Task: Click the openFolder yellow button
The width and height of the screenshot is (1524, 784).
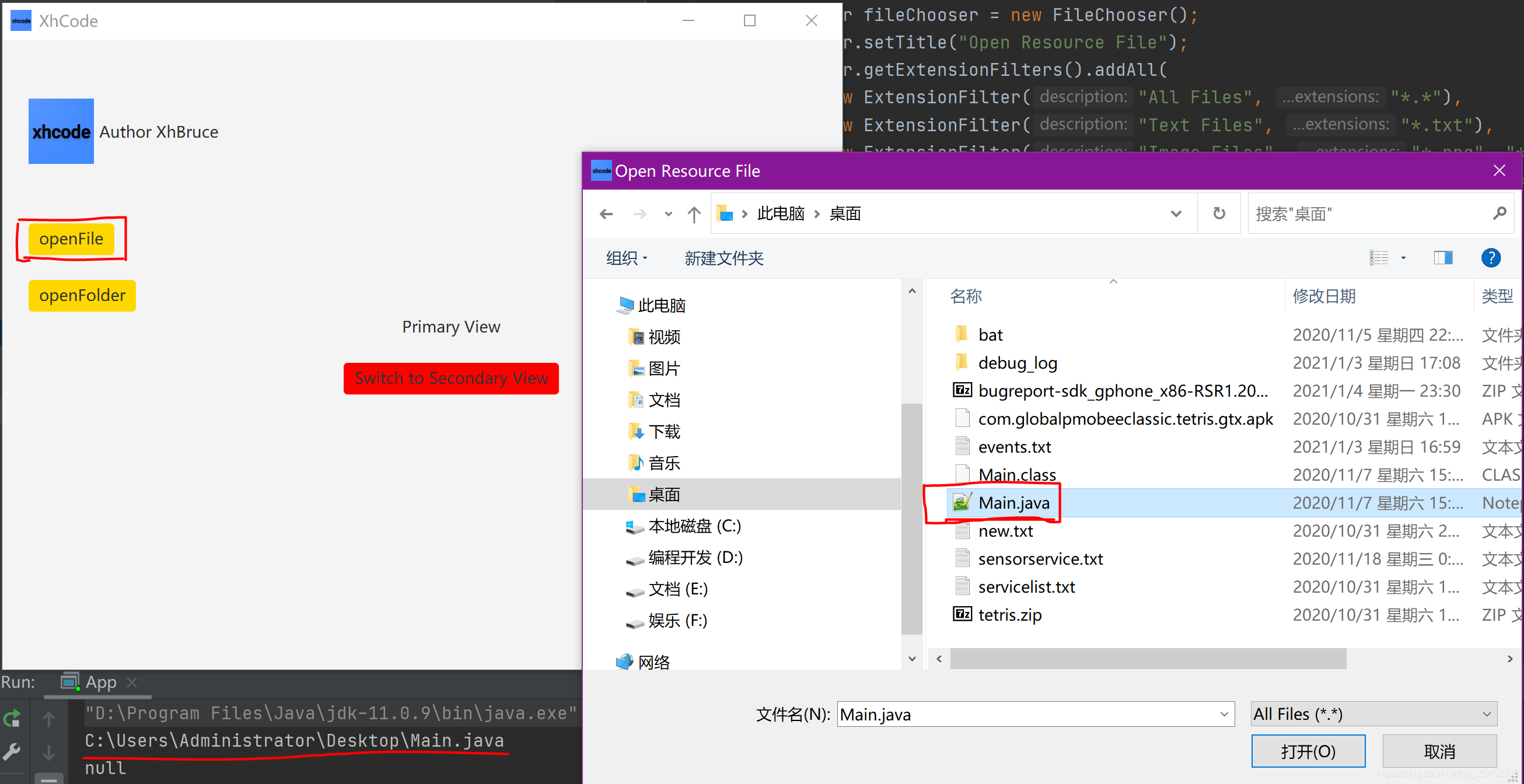Action: tap(82, 295)
